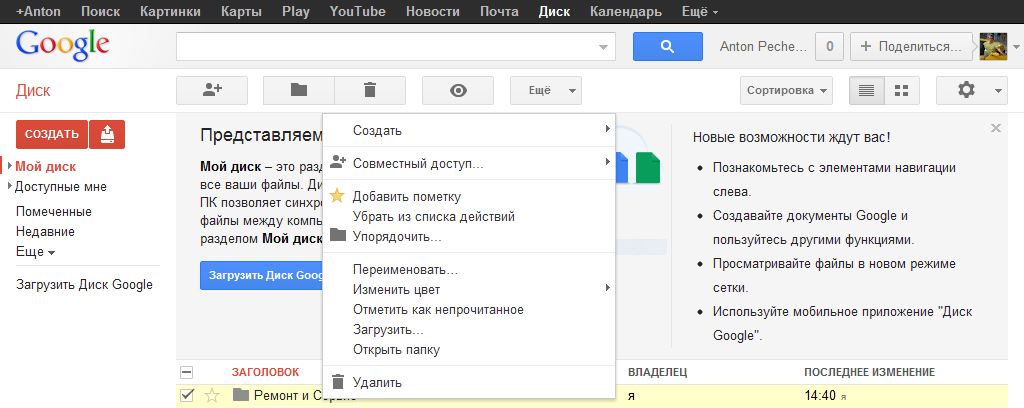This screenshot has width=1024, height=408.
Task: Select Загрузить… in context menu
Action: [469, 330]
